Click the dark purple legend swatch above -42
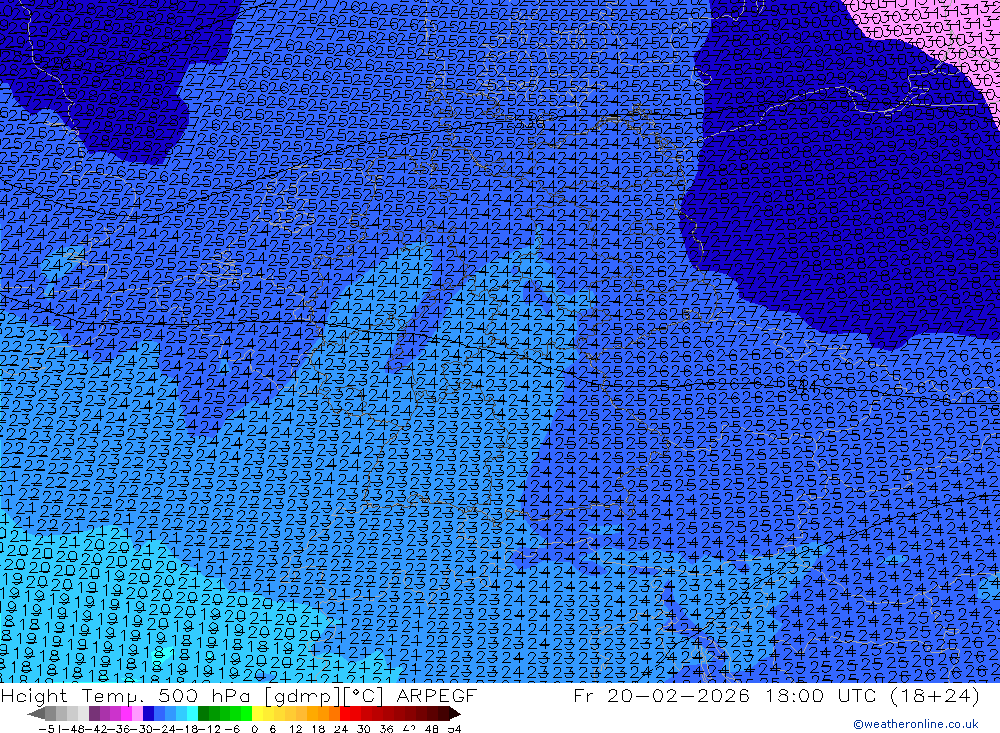The image size is (1000, 733). click(94, 713)
